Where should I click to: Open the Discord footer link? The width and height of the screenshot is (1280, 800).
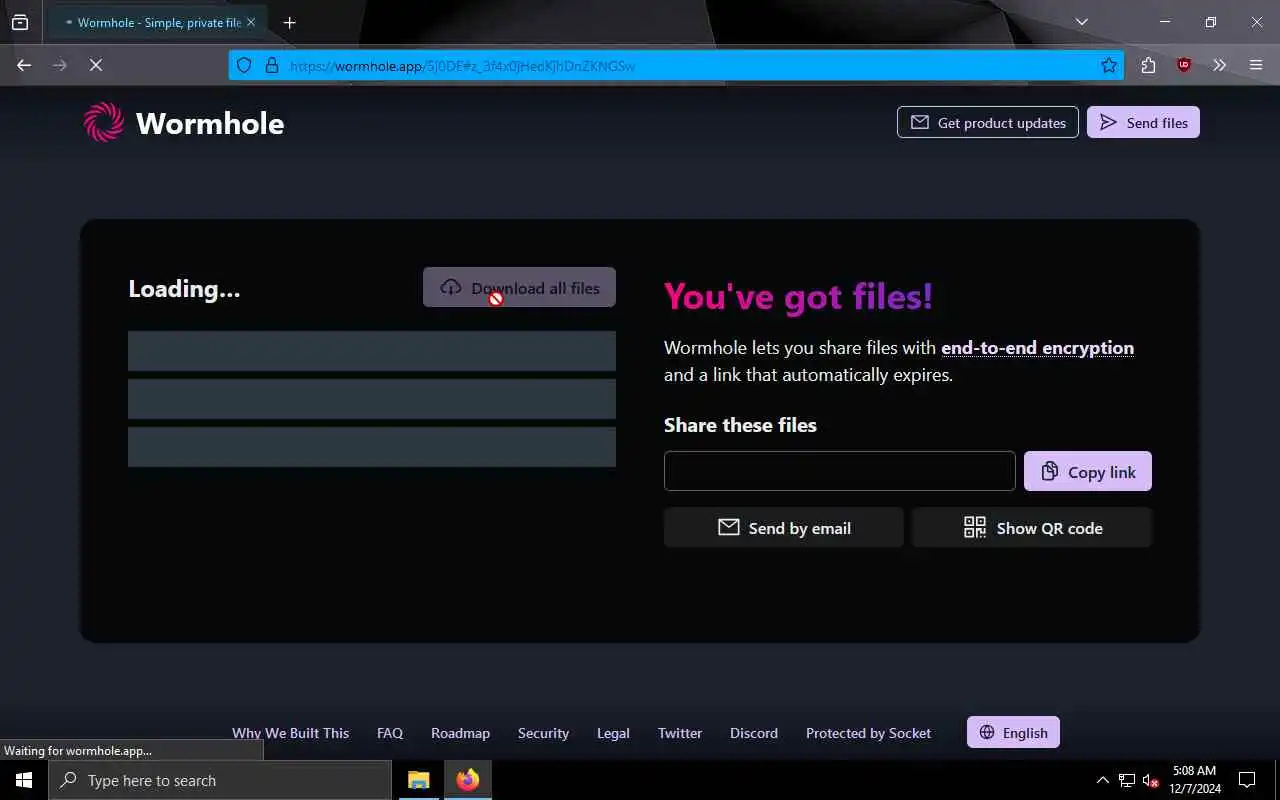coord(754,733)
